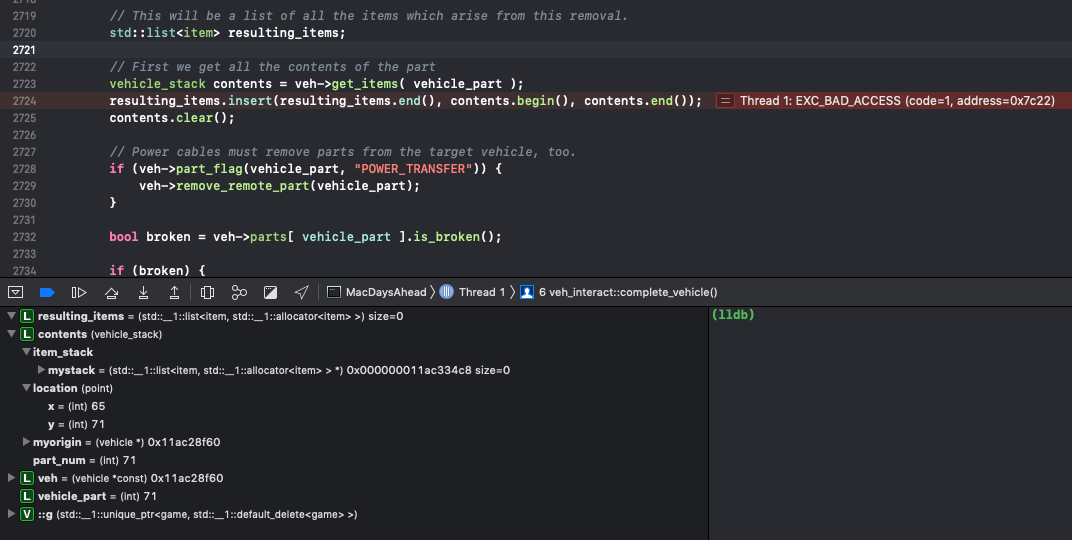Expand the veh variable
Image resolution: width=1072 pixels, height=540 pixels.
tap(12, 478)
